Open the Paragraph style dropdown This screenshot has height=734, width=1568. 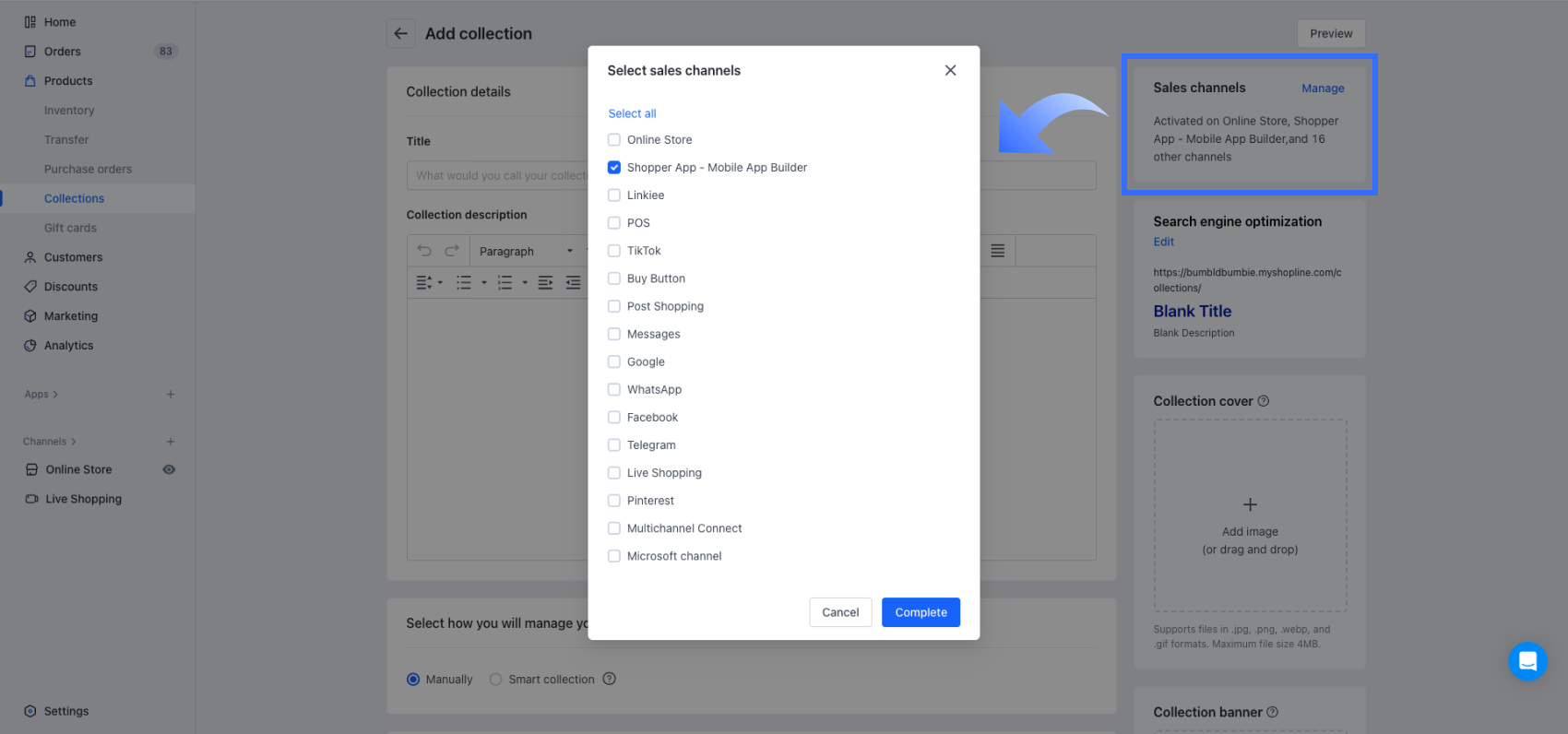pos(526,251)
